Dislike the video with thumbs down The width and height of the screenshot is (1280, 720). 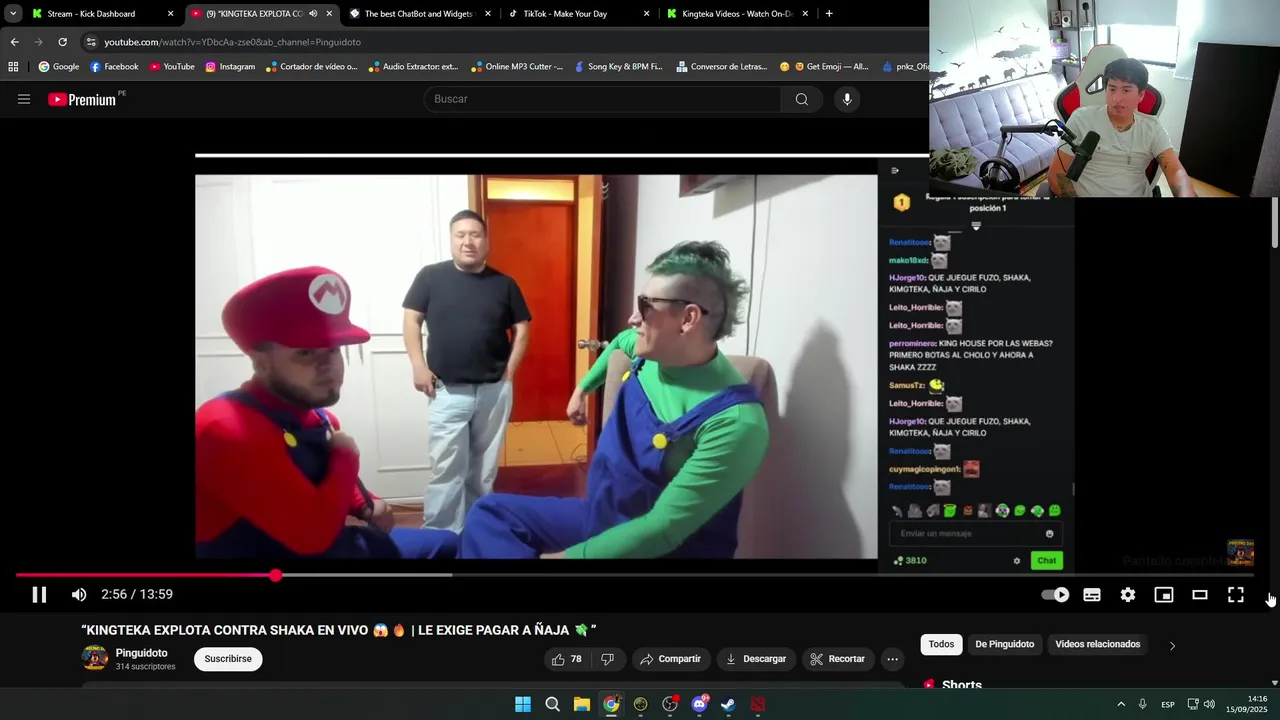click(607, 659)
